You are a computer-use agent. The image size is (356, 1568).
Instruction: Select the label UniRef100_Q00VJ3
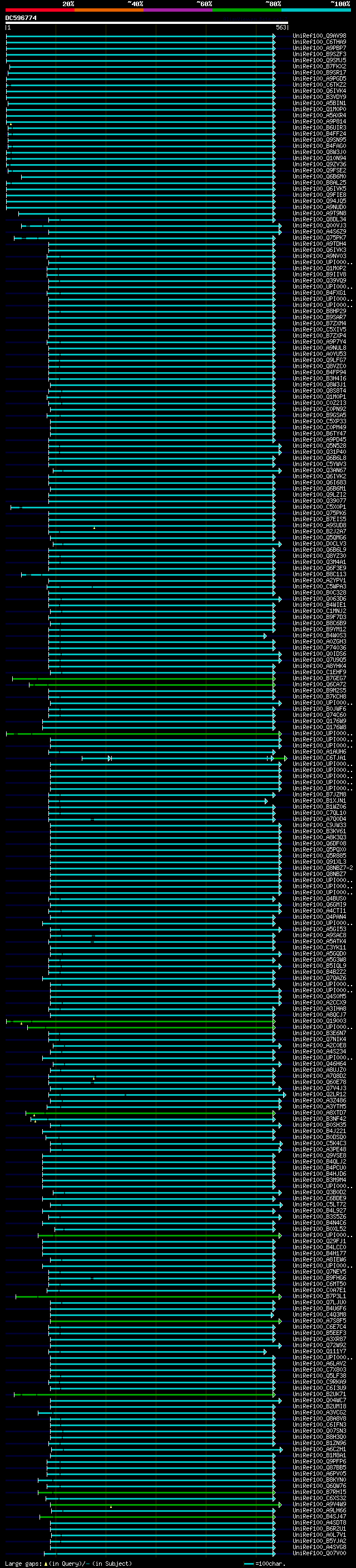[319, 226]
